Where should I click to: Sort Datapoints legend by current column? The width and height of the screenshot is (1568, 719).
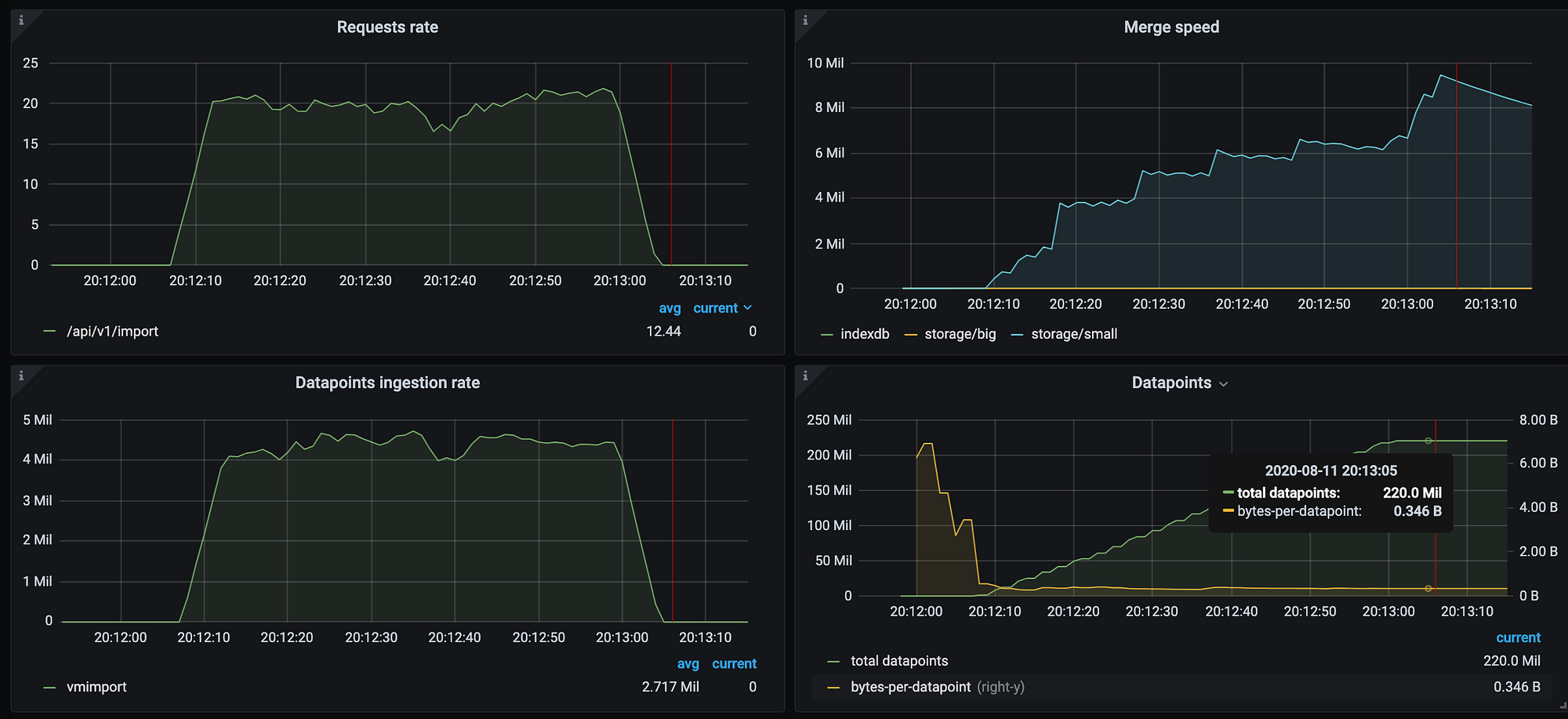(x=1518, y=638)
